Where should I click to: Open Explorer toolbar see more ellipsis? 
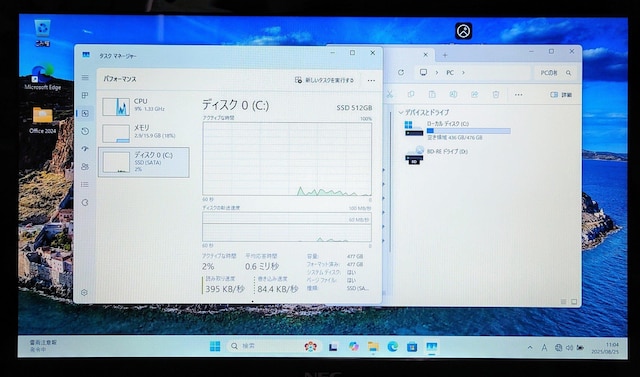(x=518, y=95)
